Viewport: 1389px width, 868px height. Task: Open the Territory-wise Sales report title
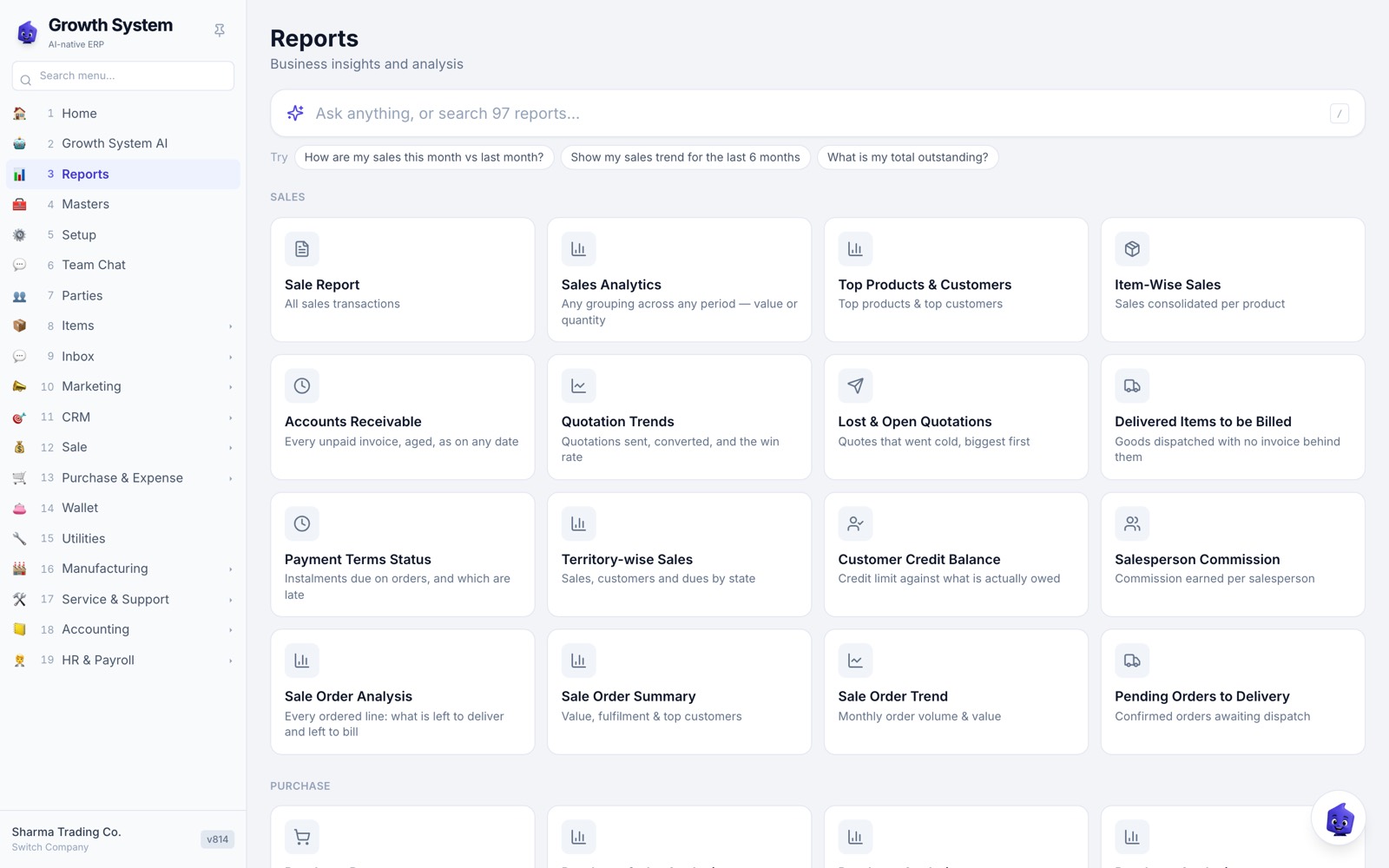tap(627, 560)
